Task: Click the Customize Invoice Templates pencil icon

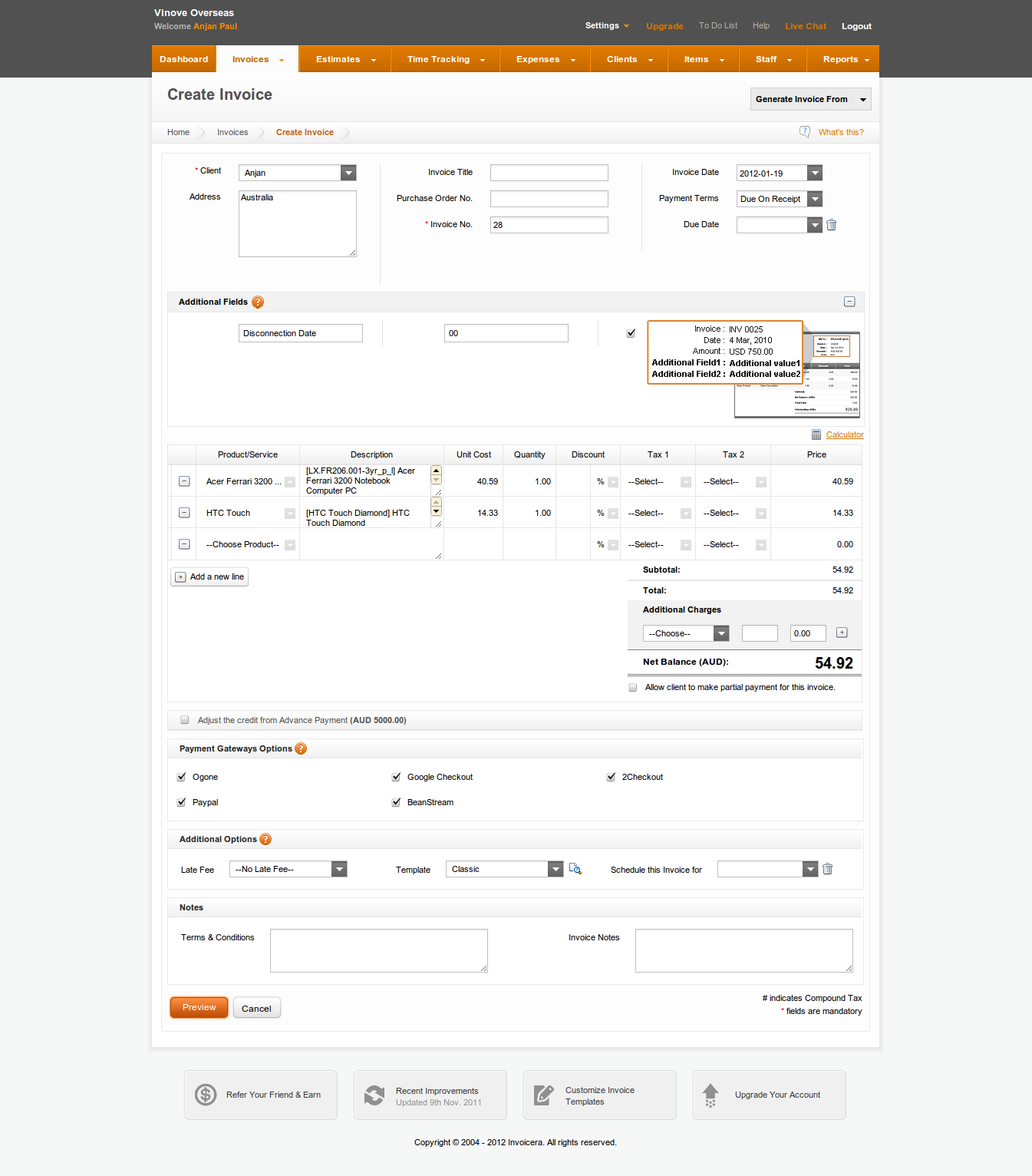Action: 544,1095
